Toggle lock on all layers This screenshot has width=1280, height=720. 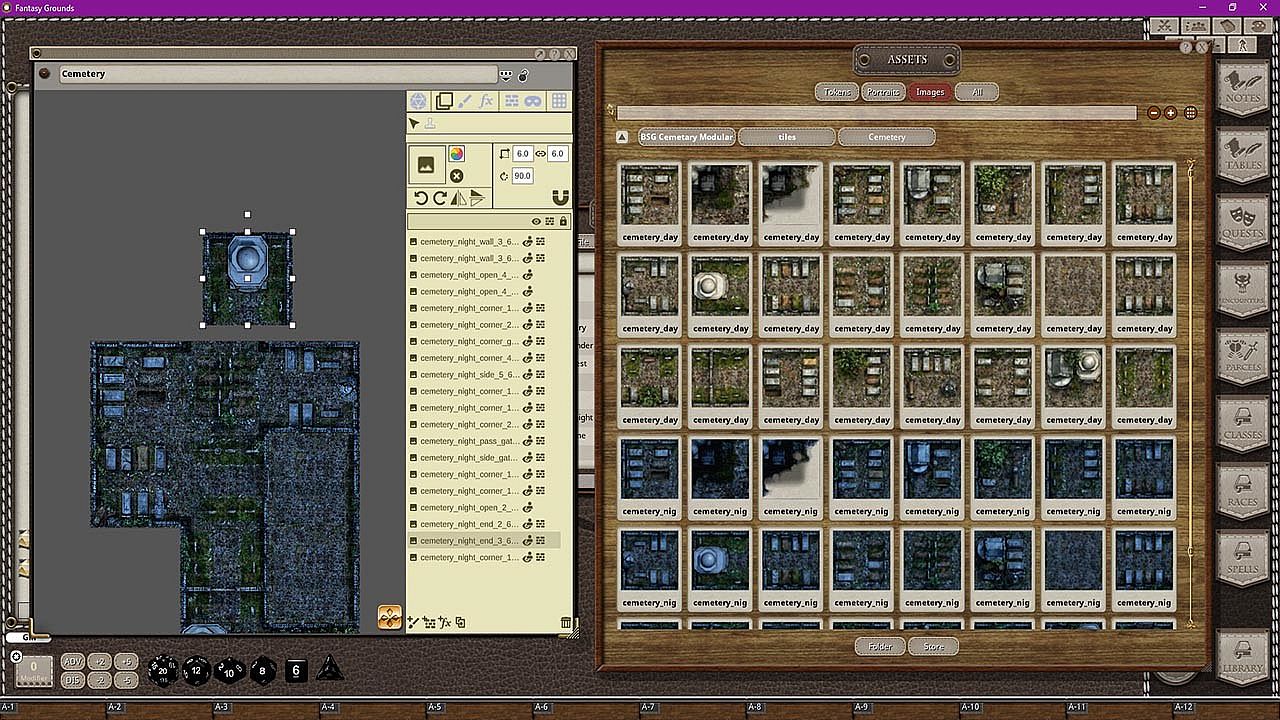[x=563, y=221]
